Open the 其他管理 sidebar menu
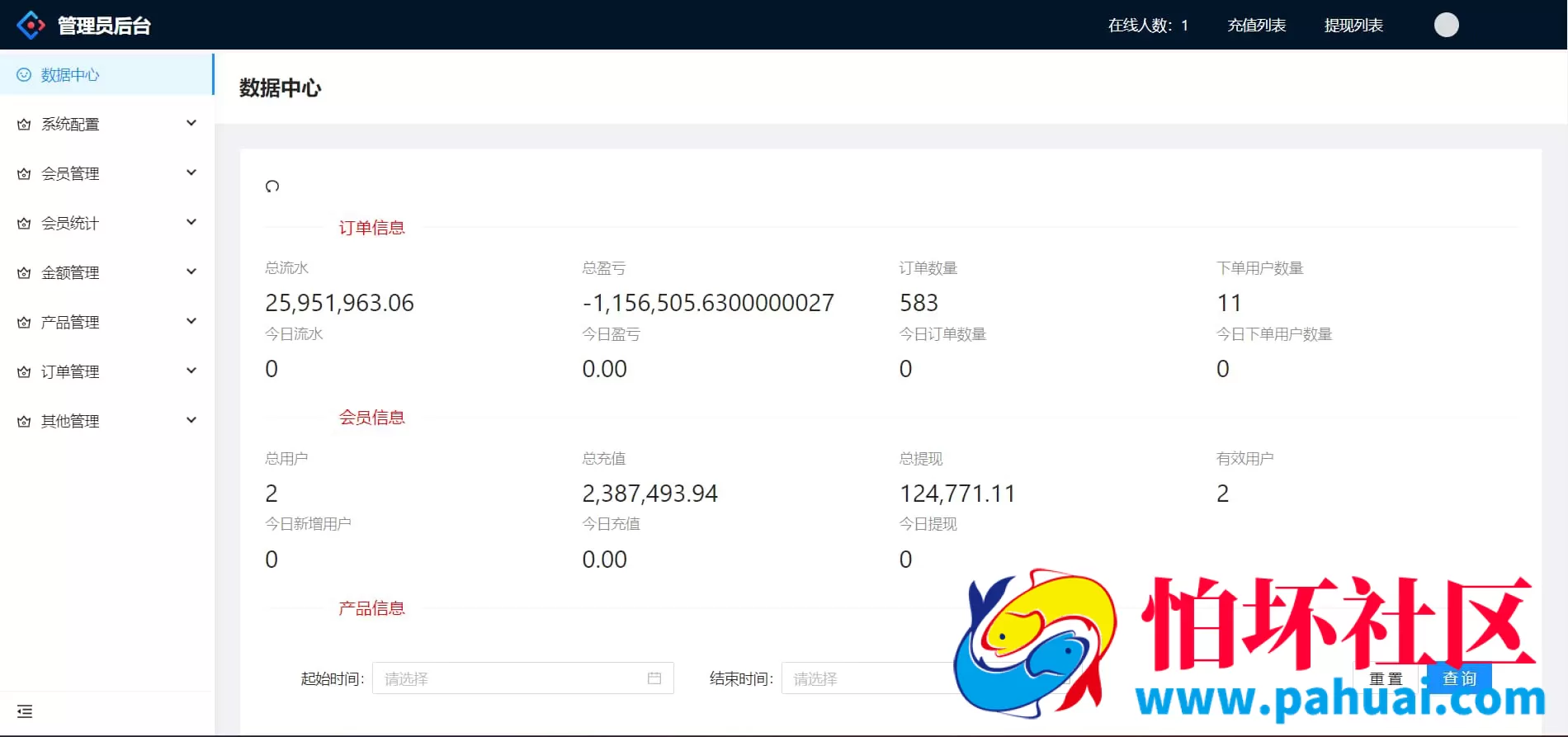 point(70,422)
